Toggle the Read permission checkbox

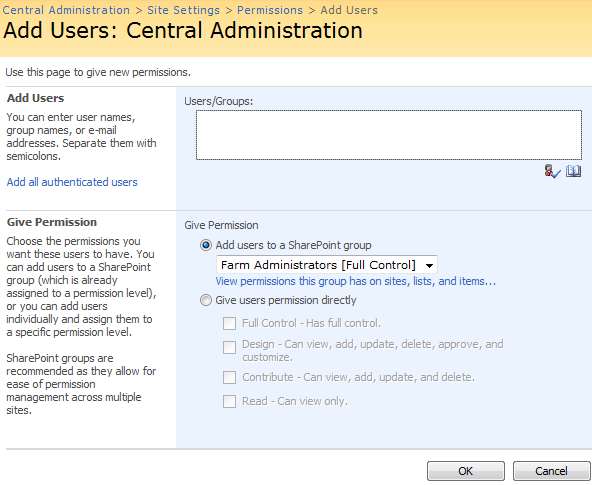click(x=229, y=401)
